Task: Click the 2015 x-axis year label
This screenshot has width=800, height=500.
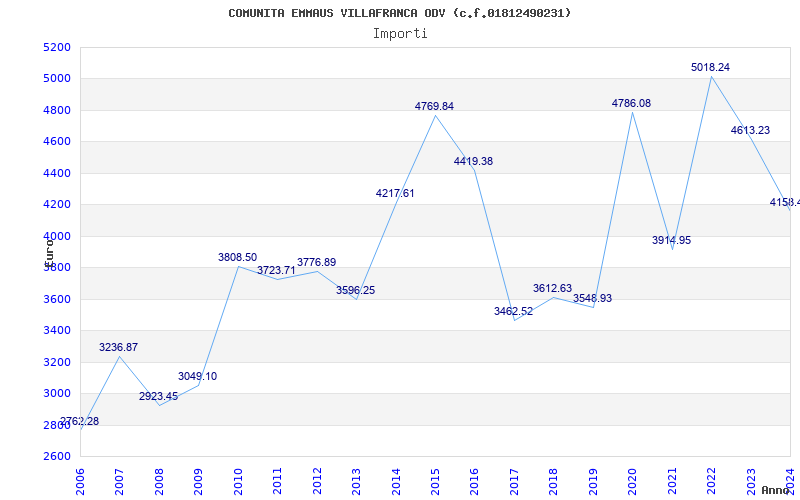Action: (x=435, y=482)
